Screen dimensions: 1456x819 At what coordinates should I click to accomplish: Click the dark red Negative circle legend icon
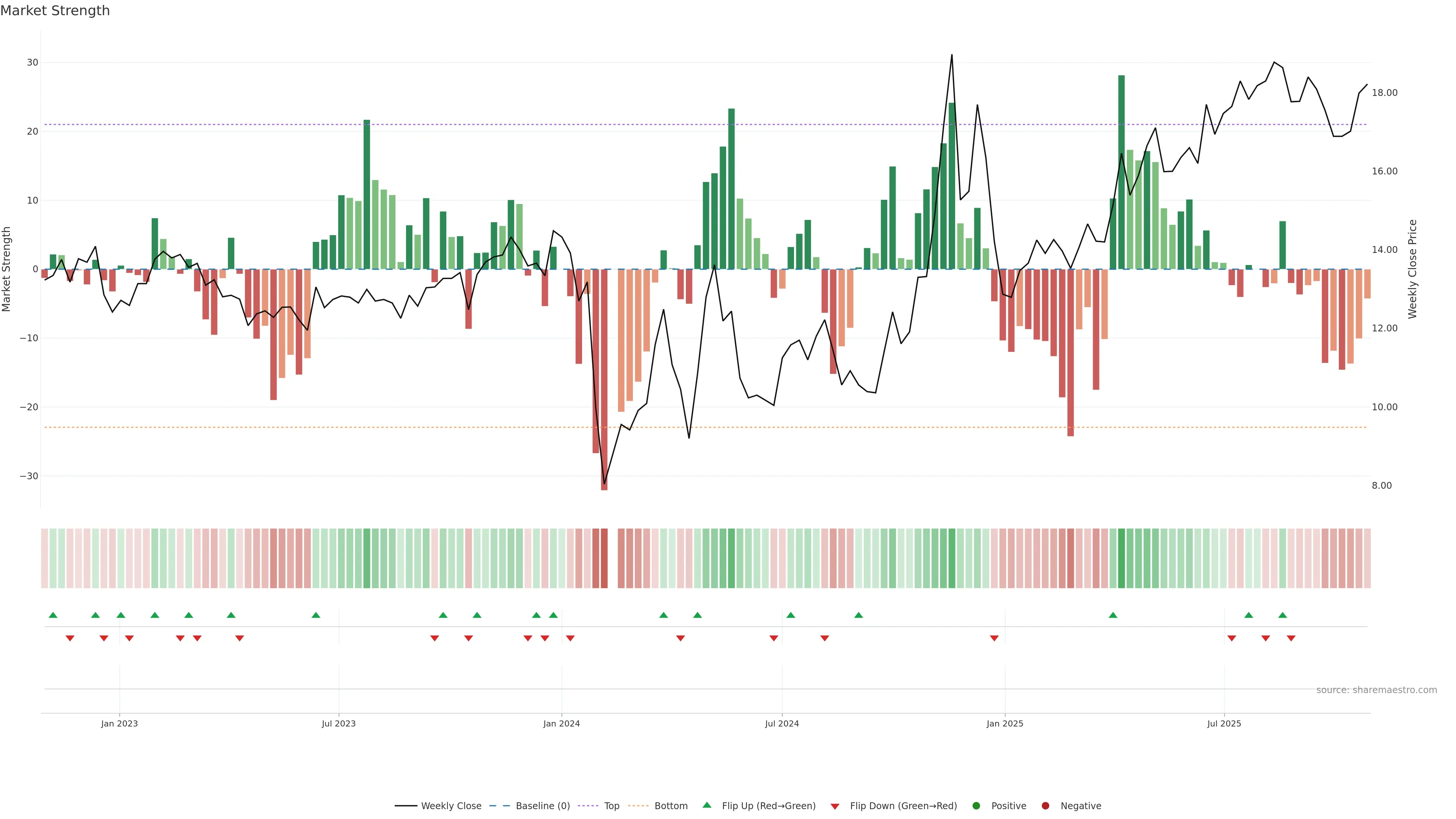pos(1045,806)
